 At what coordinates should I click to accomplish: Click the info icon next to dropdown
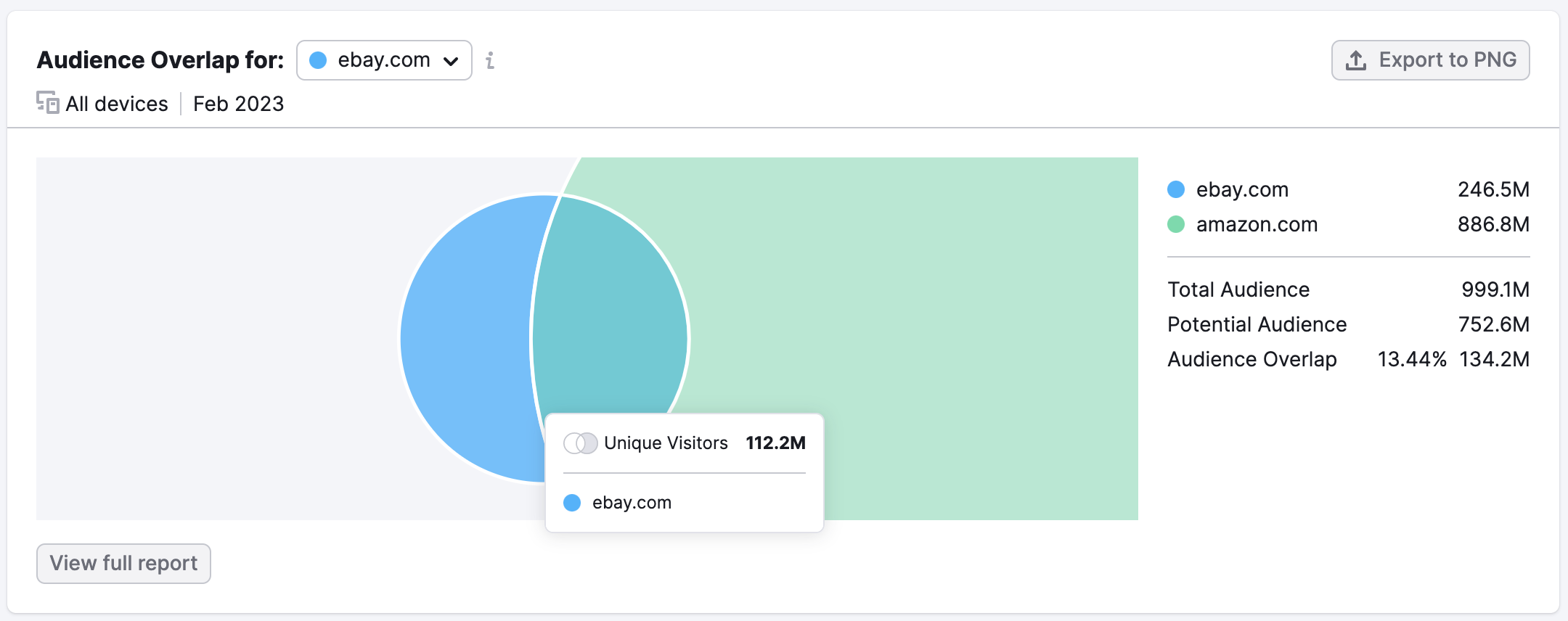pos(490,60)
